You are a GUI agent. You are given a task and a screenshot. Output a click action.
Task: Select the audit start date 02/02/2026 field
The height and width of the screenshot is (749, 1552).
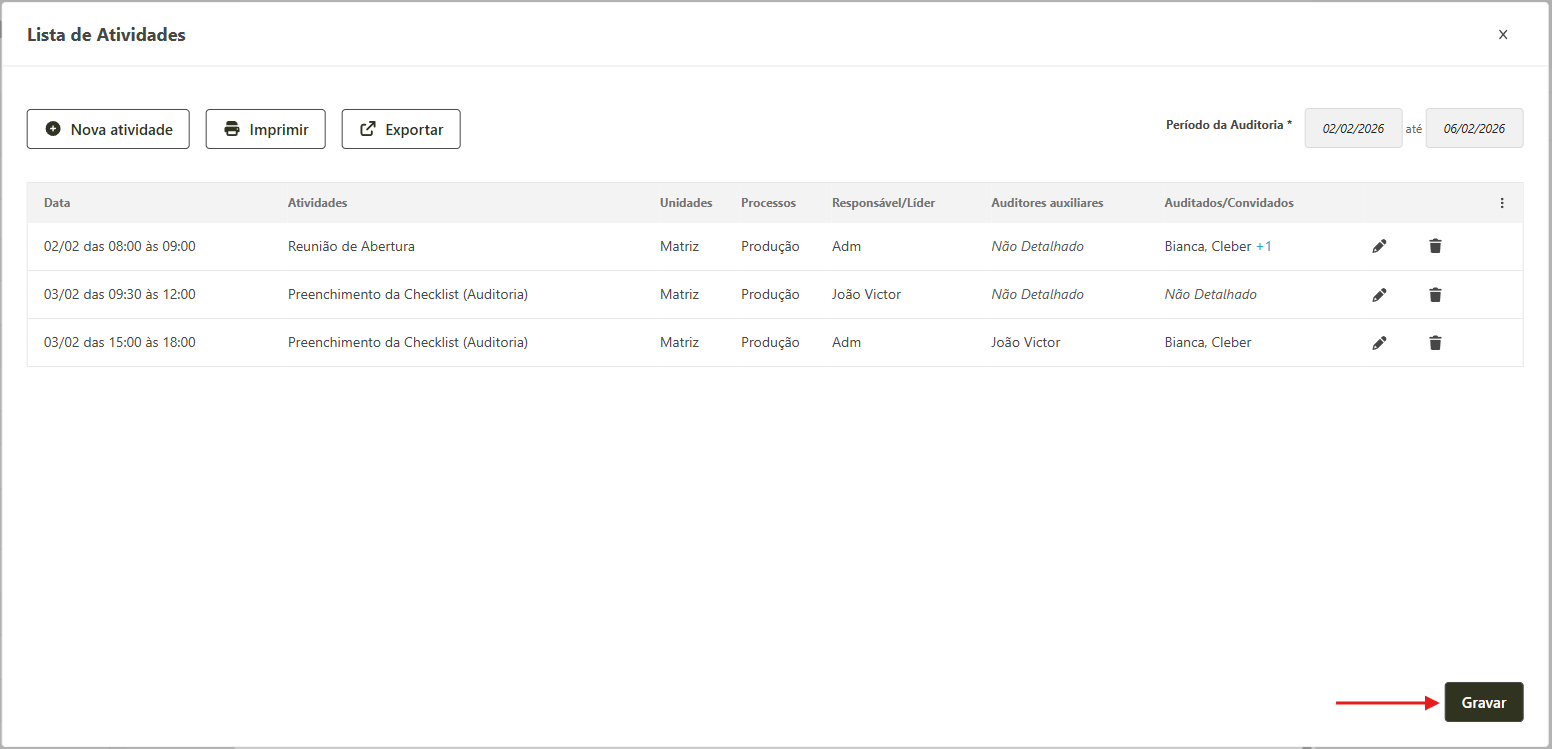pyautogui.click(x=1353, y=128)
